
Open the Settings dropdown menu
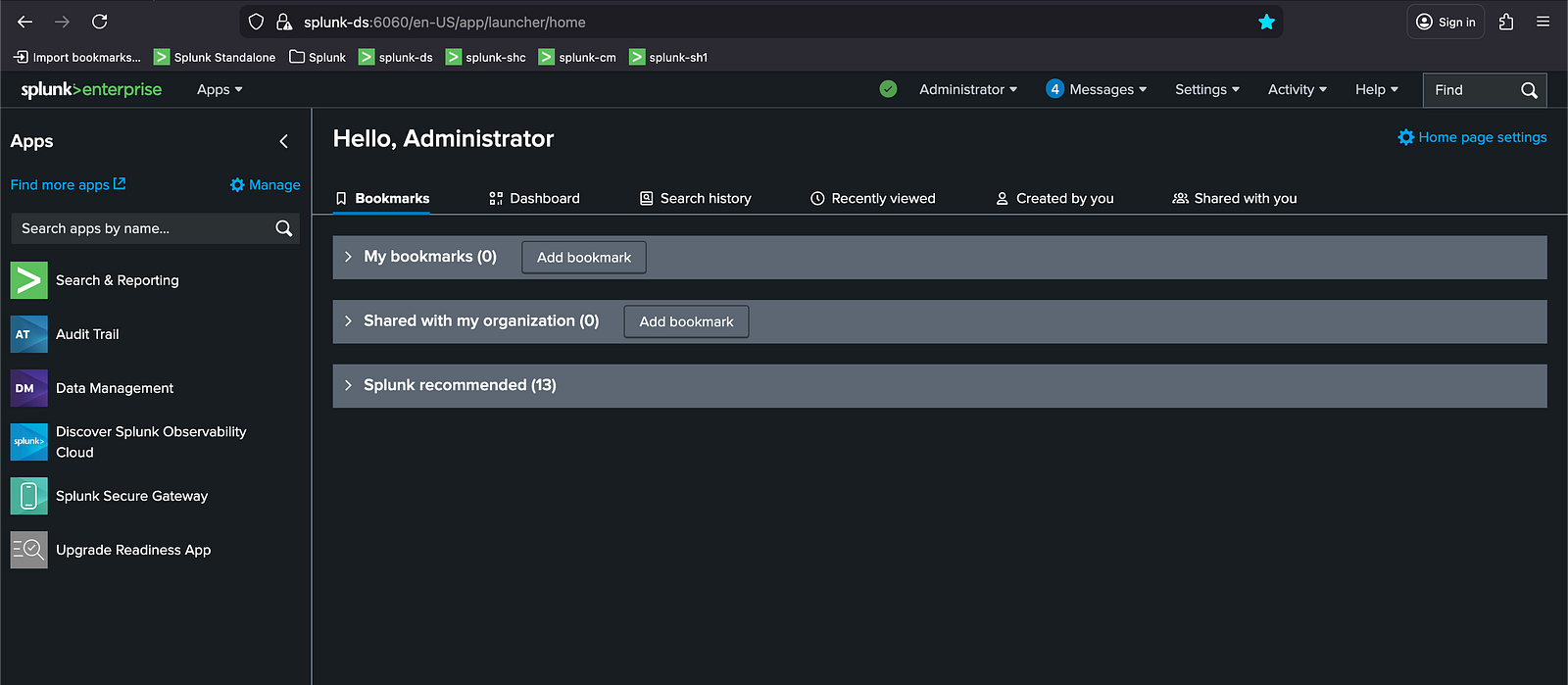pos(1206,89)
